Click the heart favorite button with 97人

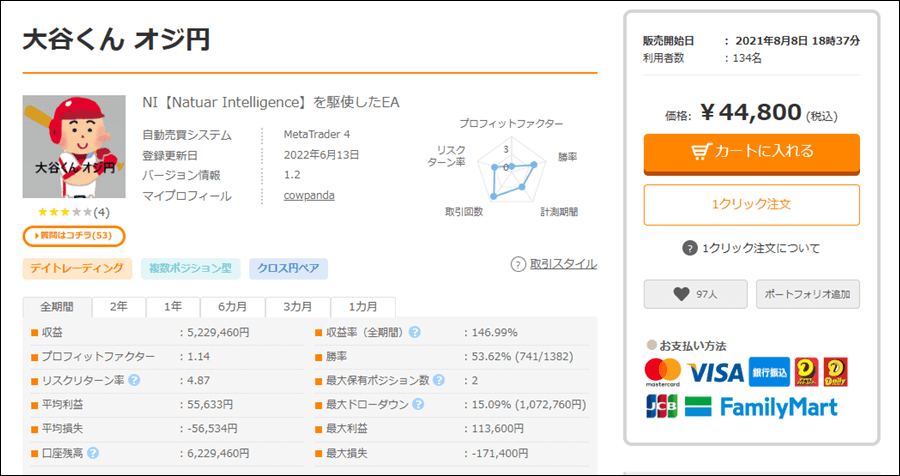pyautogui.click(x=695, y=294)
